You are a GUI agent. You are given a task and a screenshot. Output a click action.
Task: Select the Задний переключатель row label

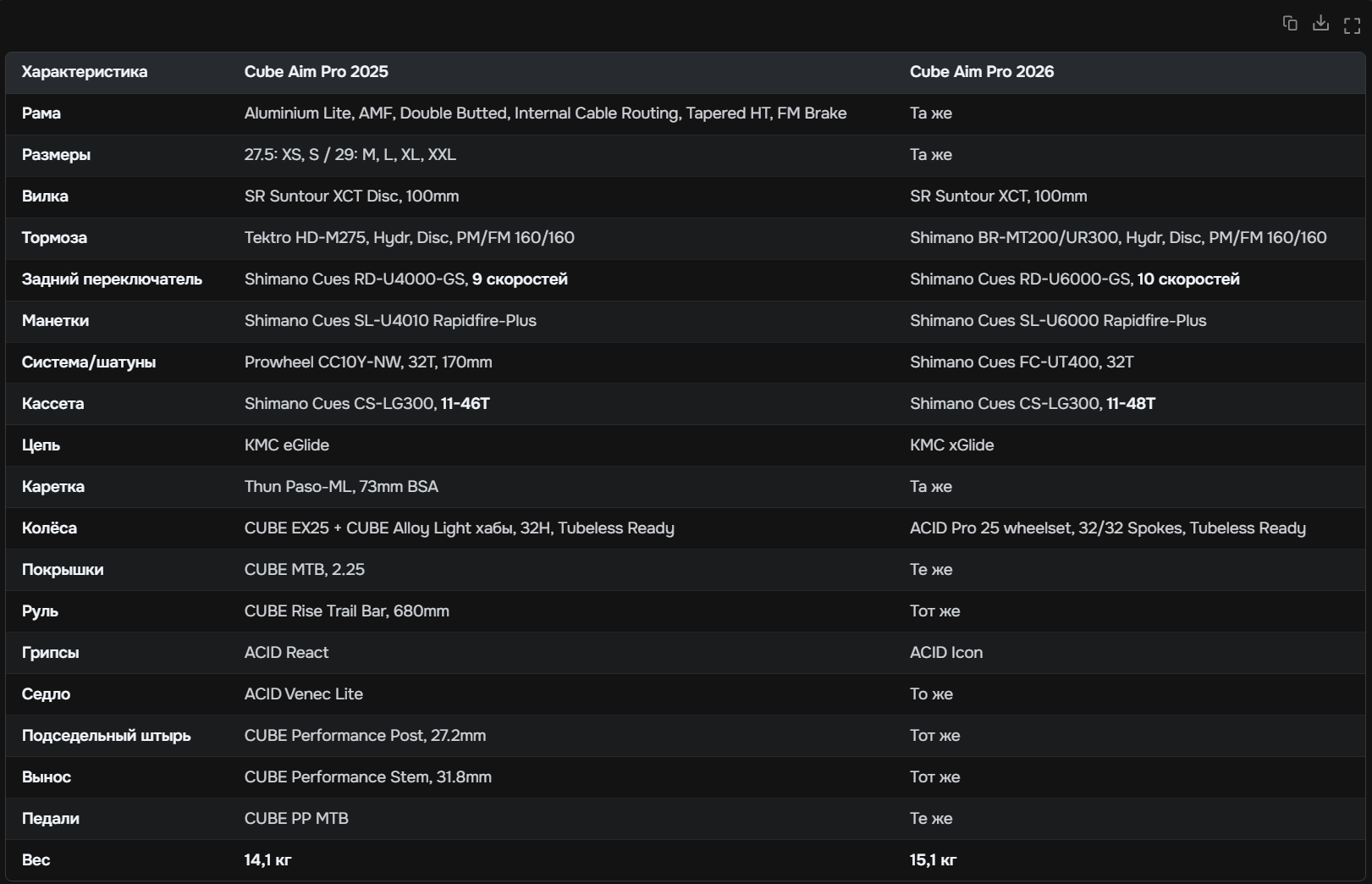(x=112, y=279)
